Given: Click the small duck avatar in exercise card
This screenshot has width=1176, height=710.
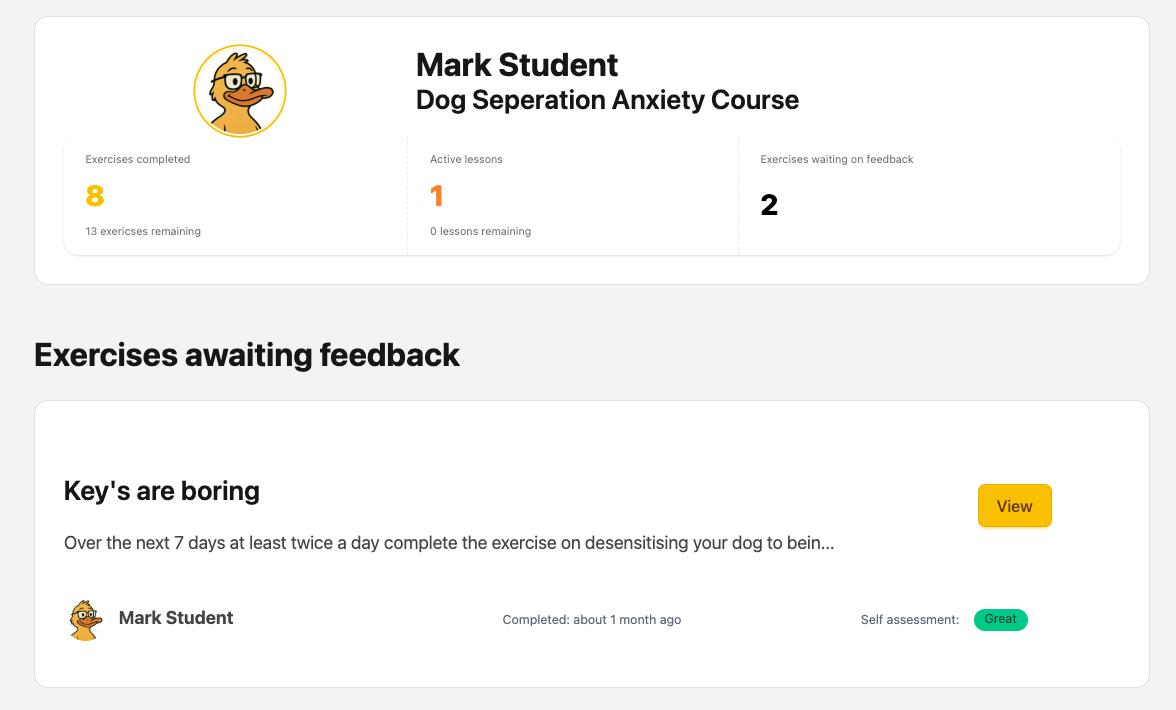Looking at the screenshot, I should pyautogui.click(x=85, y=620).
